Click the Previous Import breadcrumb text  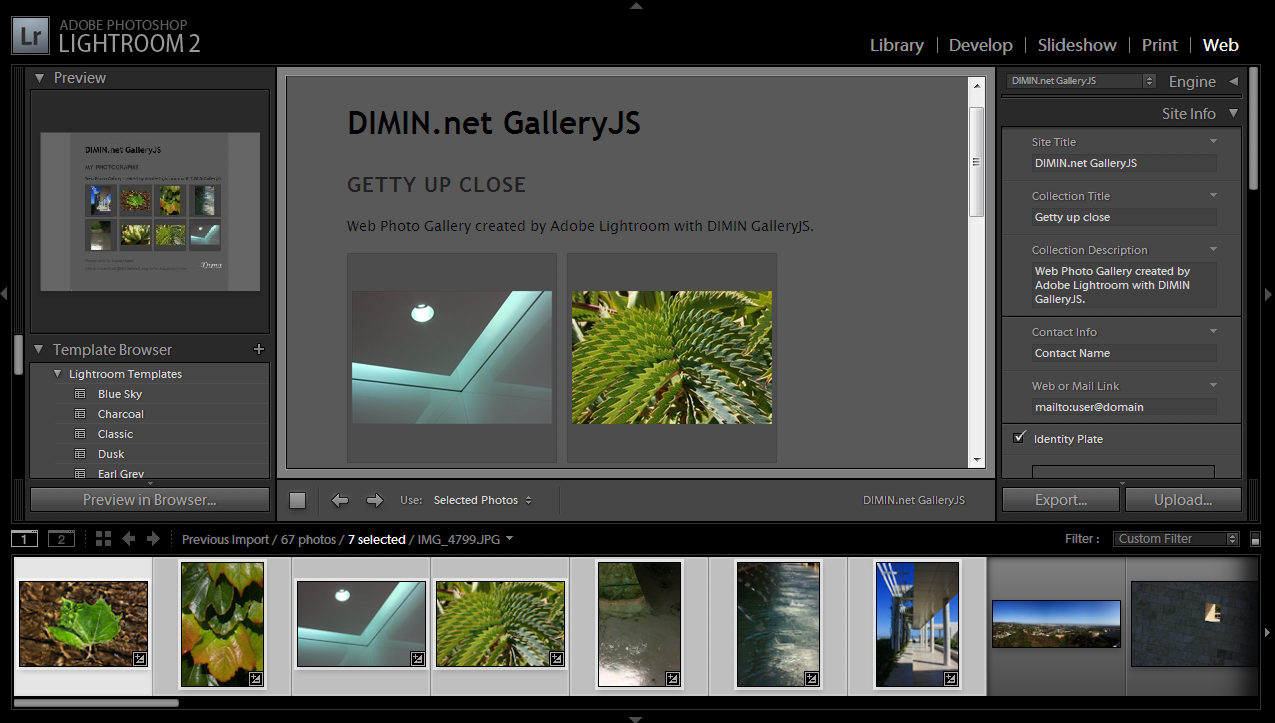pos(225,539)
